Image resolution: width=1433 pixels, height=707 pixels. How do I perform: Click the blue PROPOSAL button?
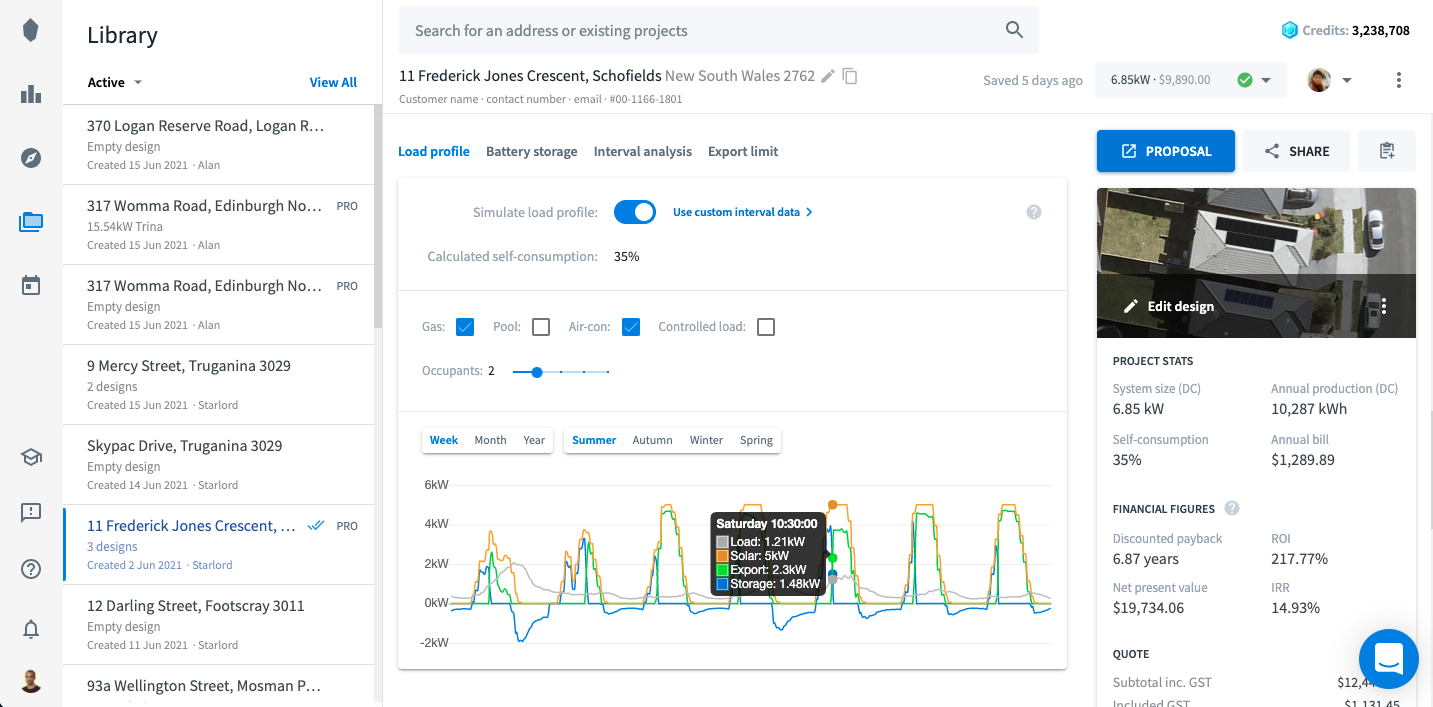pos(1165,150)
